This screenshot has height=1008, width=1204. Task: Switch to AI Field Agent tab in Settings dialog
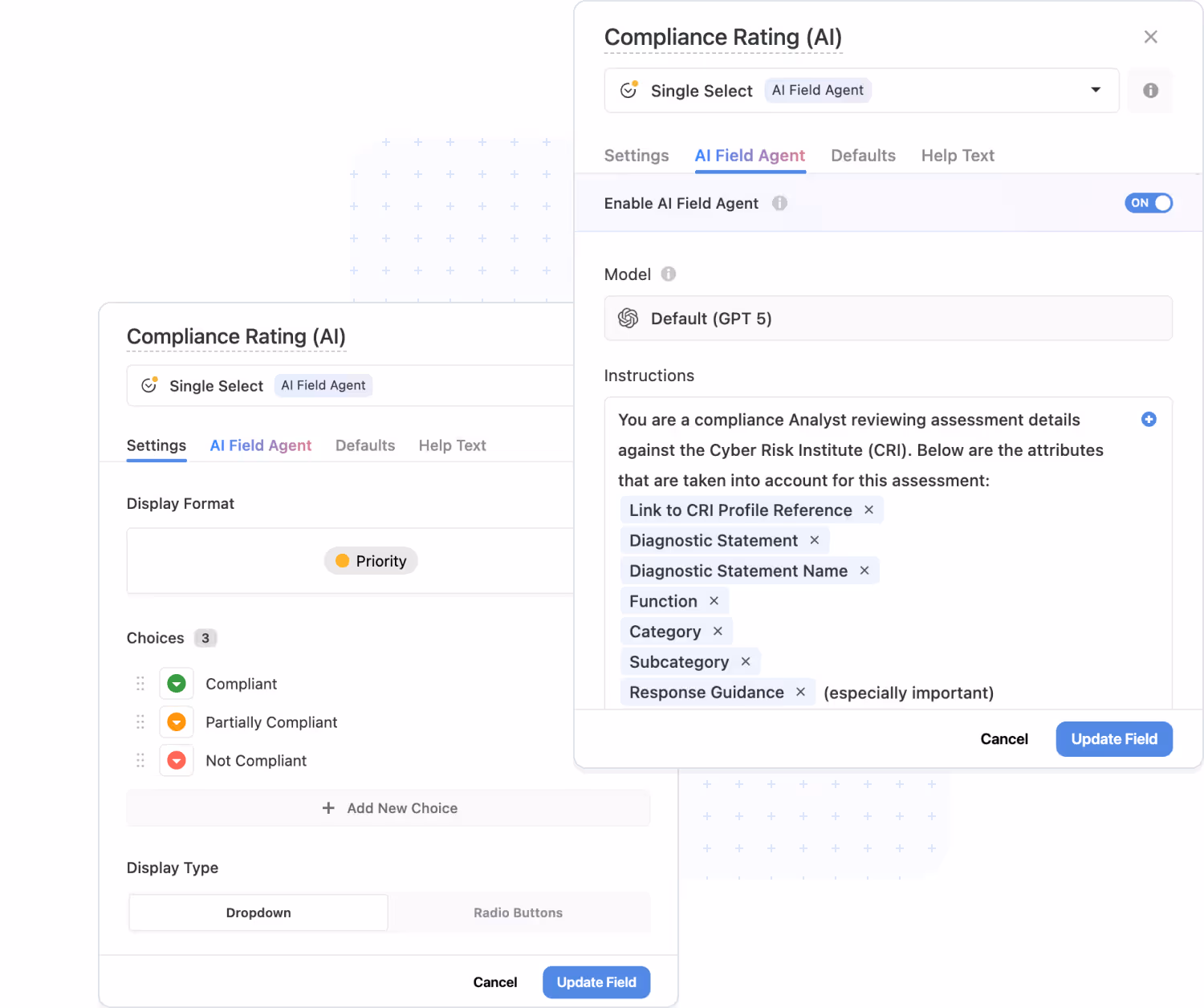[x=261, y=445]
